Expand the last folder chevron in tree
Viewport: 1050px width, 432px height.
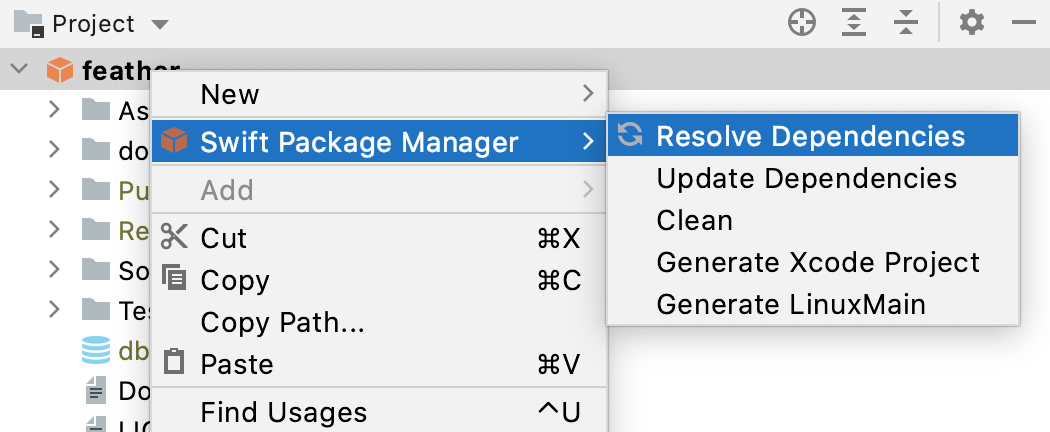55,309
